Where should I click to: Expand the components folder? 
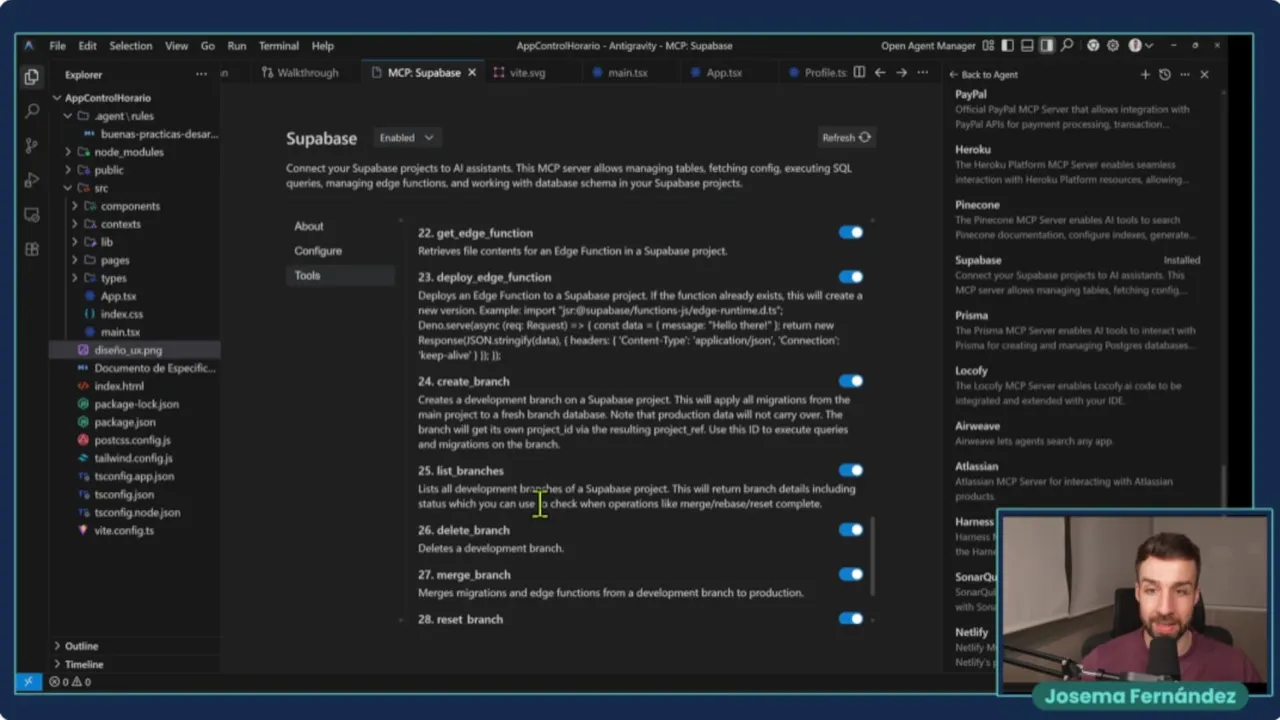coord(75,206)
